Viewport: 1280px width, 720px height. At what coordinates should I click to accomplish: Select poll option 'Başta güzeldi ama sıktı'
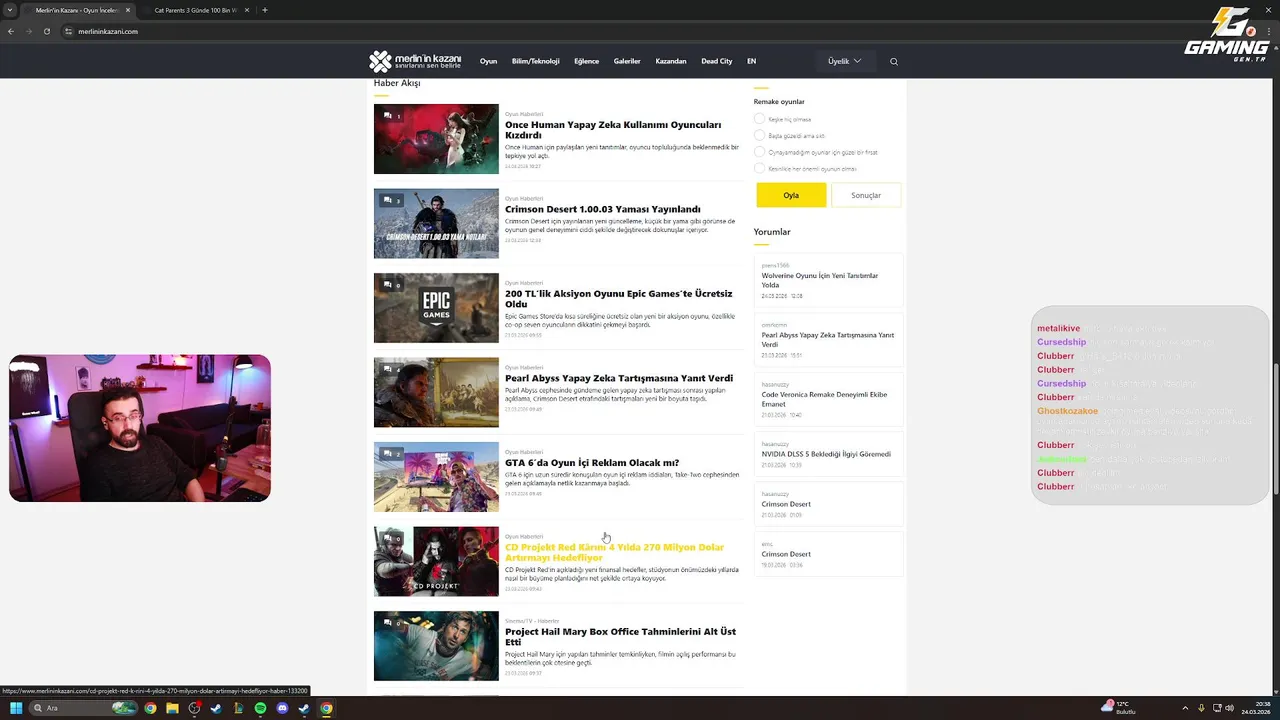(x=760, y=135)
